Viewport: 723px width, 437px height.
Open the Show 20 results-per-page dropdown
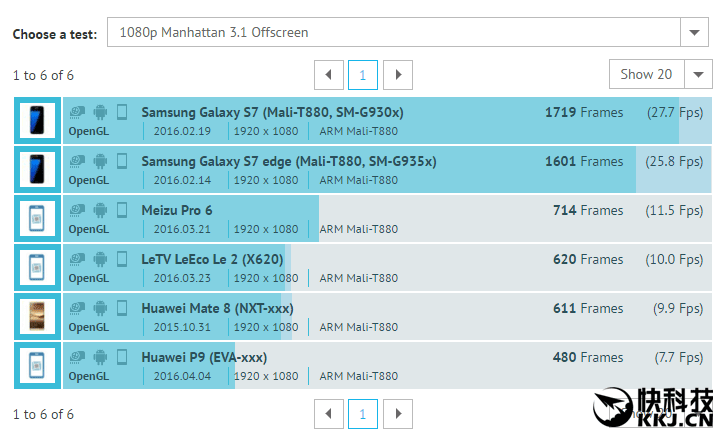[660, 74]
